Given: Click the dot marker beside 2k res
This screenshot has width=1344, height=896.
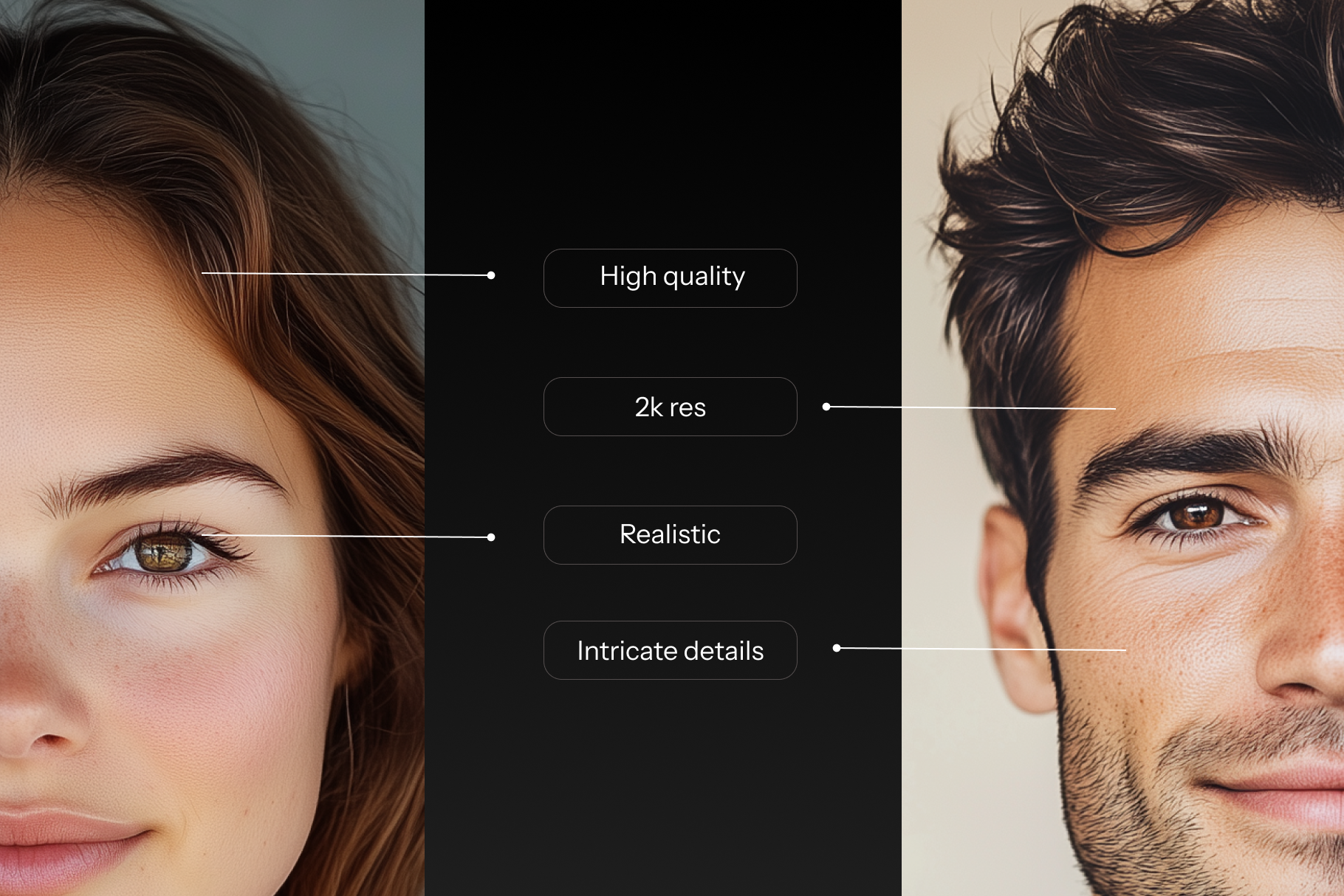Looking at the screenshot, I should click(826, 407).
